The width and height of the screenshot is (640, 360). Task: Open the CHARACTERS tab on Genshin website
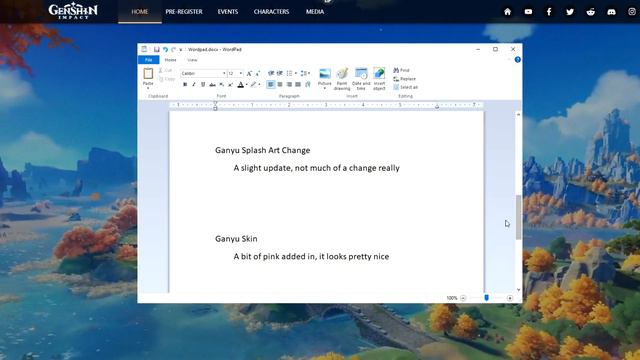tap(271, 11)
